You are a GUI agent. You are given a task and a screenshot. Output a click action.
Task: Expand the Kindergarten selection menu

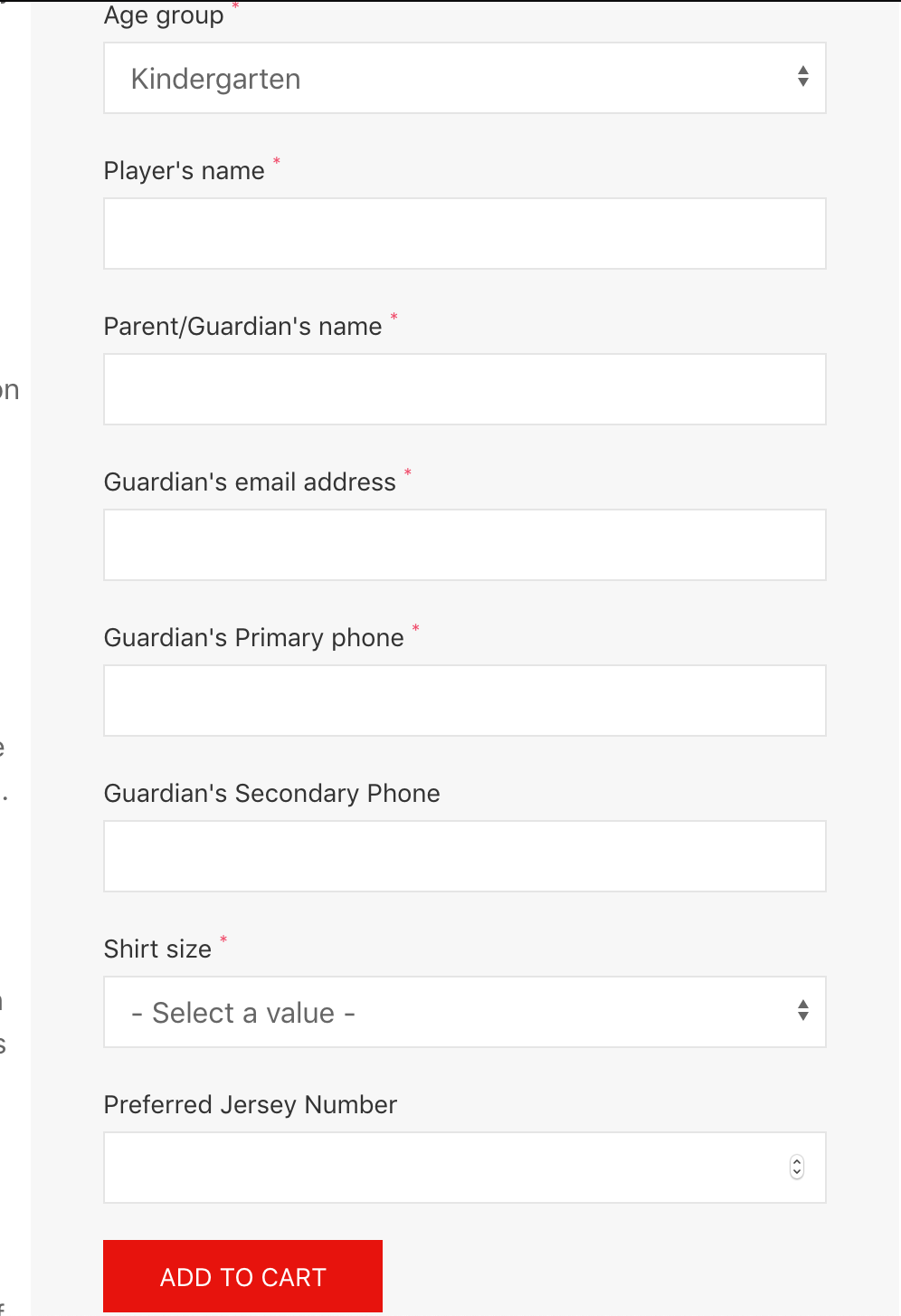coord(464,78)
